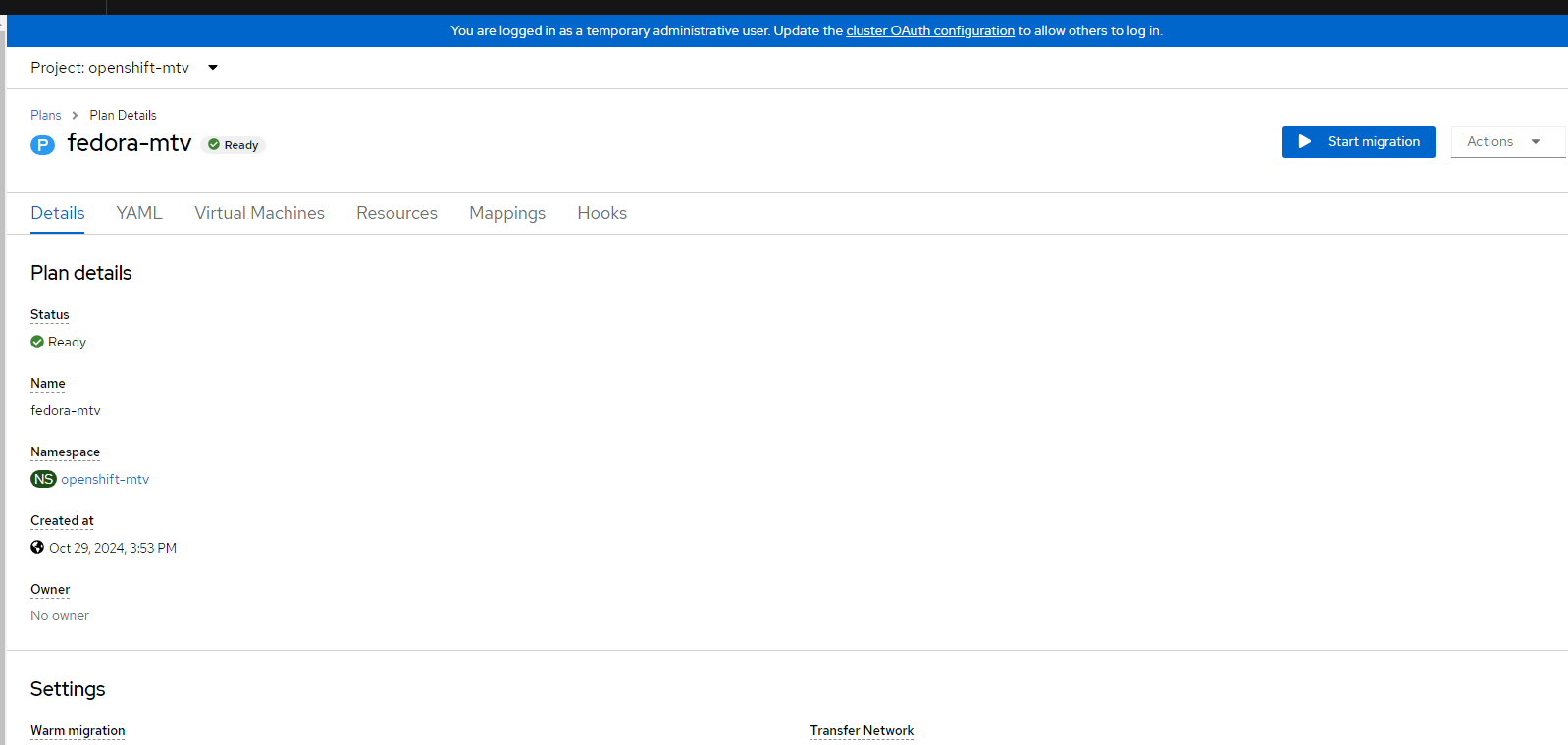The height and width of the screenshot is (745, 1568).
Task: Click the Settings section heading
Action: tap(68, 689)
